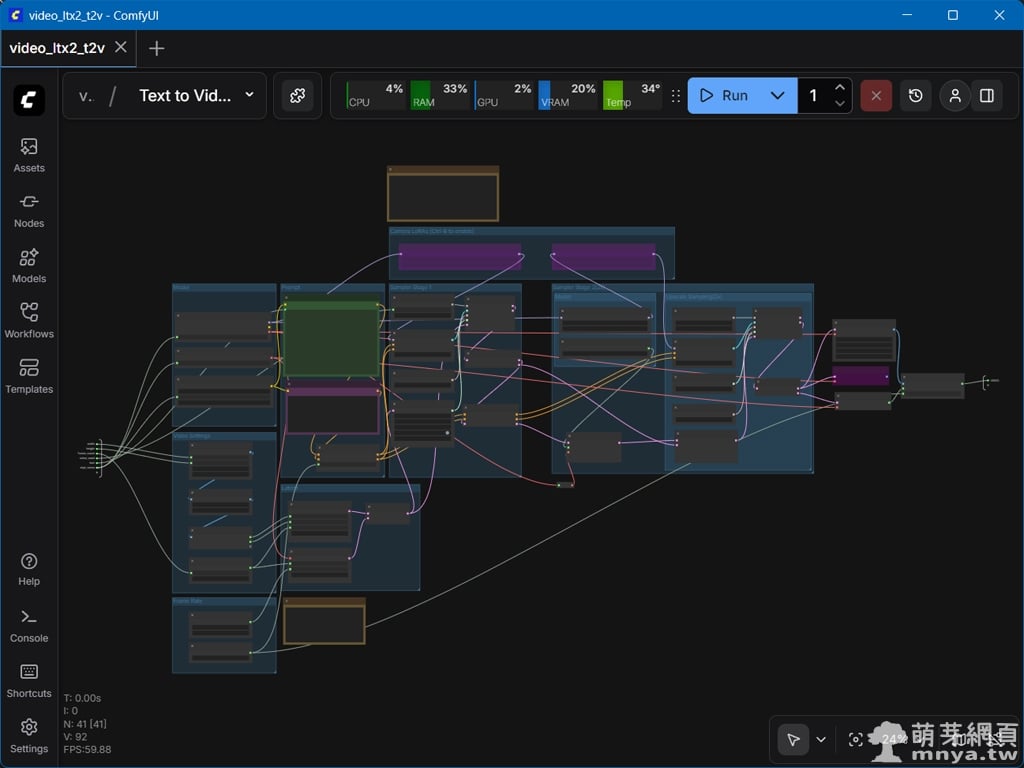Increase the batch count with up arrow
Image resolution: width=1024 pixels, height=768 pixels.
click(840, 88)
